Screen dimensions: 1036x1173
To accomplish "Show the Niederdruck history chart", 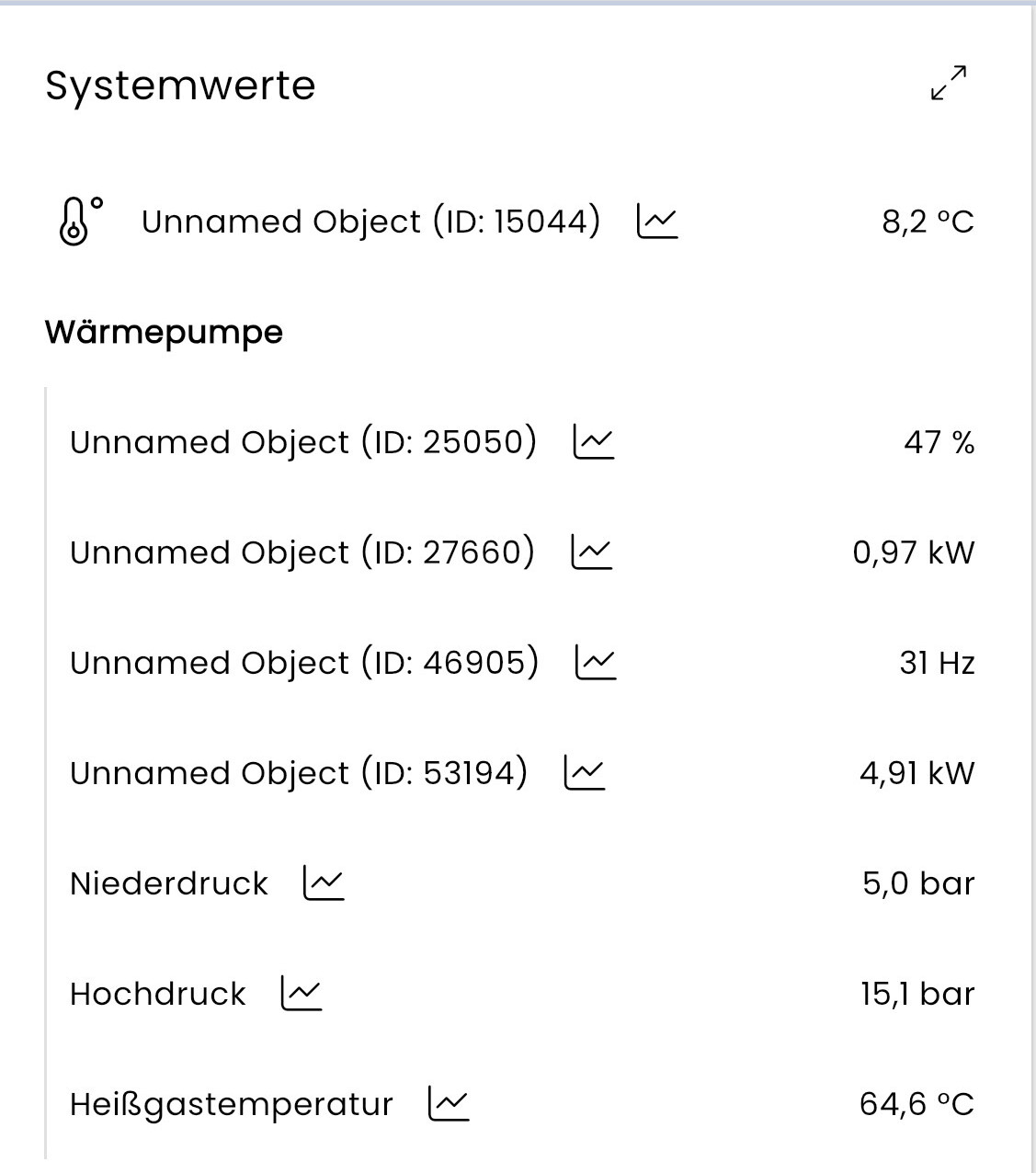I will click(324, 883).
